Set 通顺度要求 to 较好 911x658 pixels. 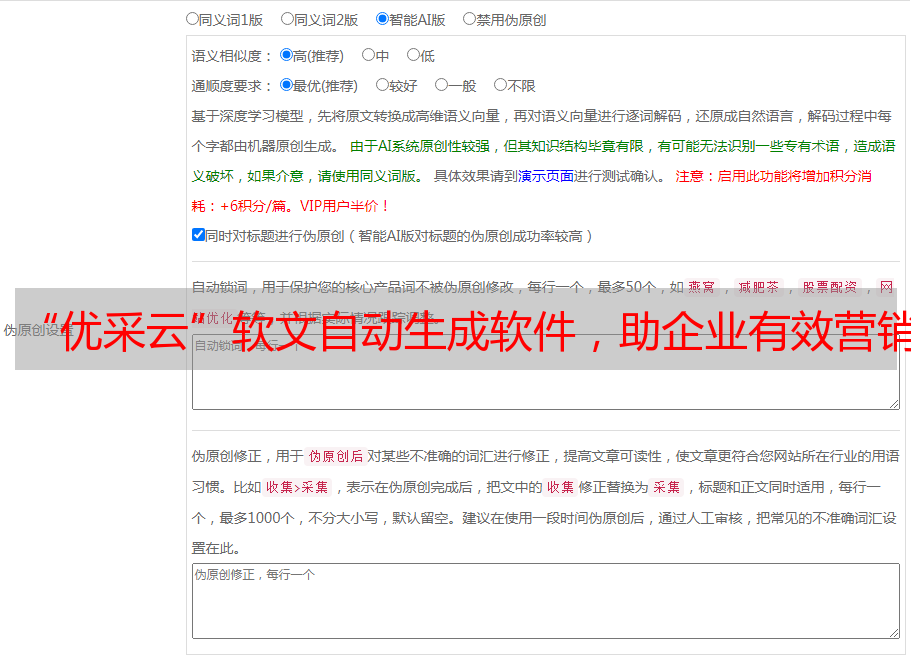point(382,85)
